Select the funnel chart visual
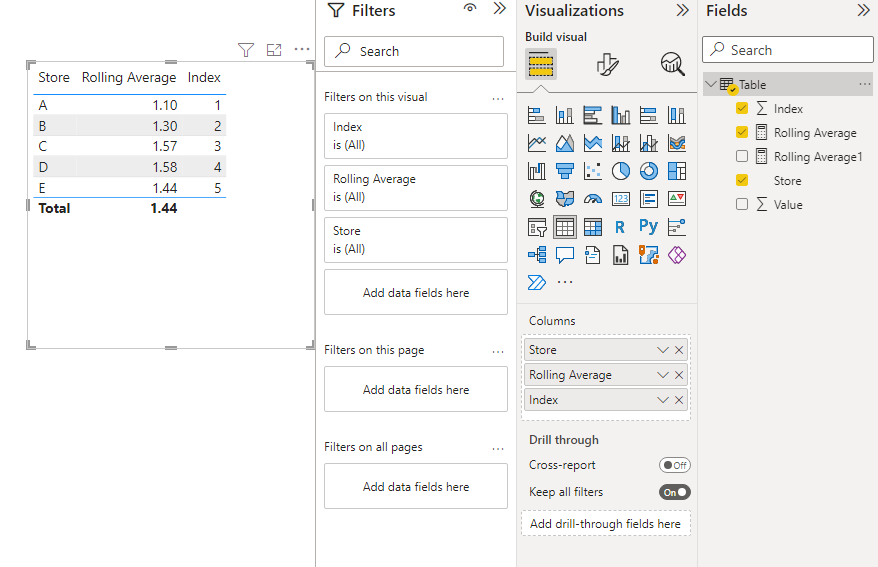 click(564, 171)
